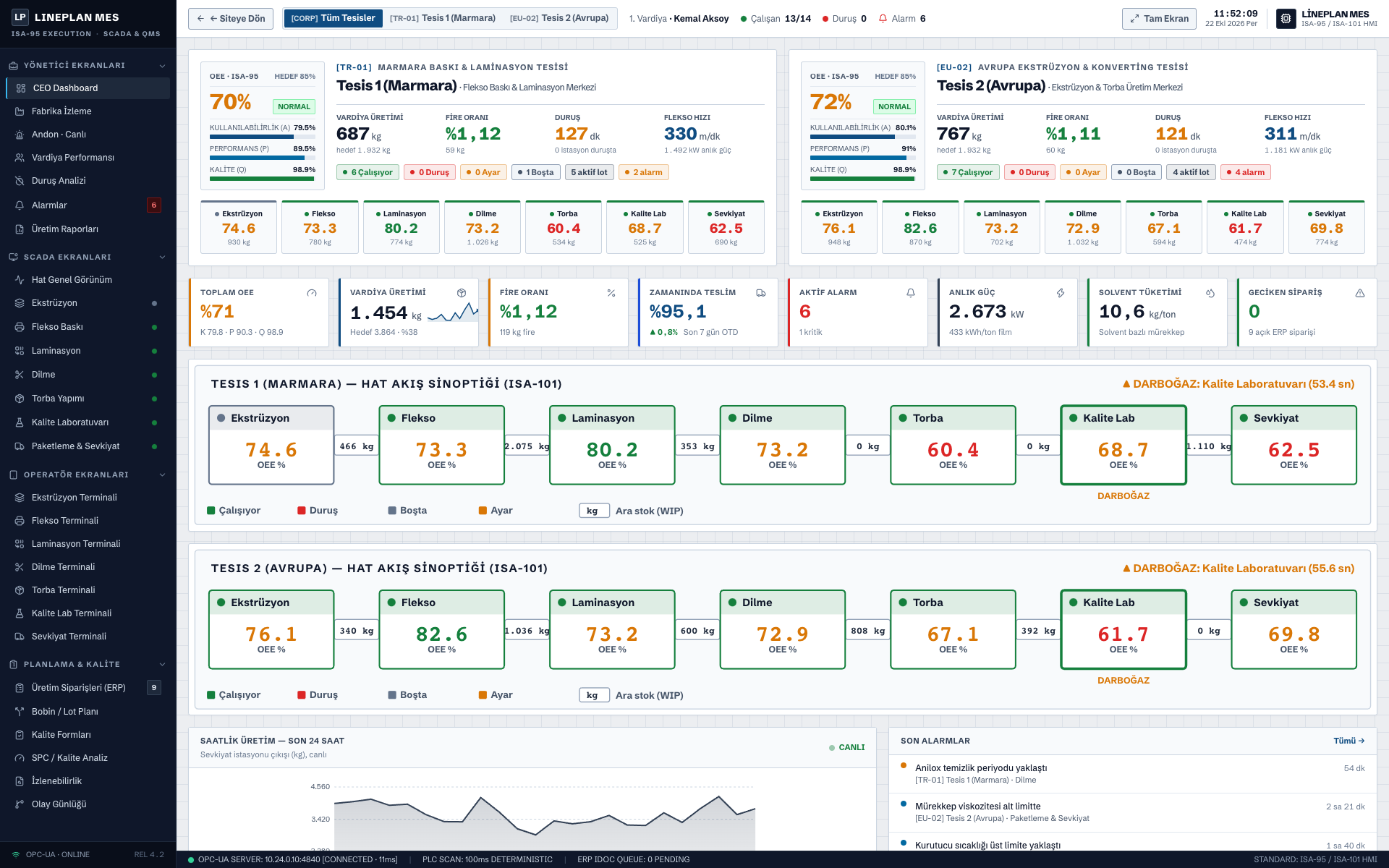Click the Üretim Raporları icon
1389x868 pixels.
(20, 229)
